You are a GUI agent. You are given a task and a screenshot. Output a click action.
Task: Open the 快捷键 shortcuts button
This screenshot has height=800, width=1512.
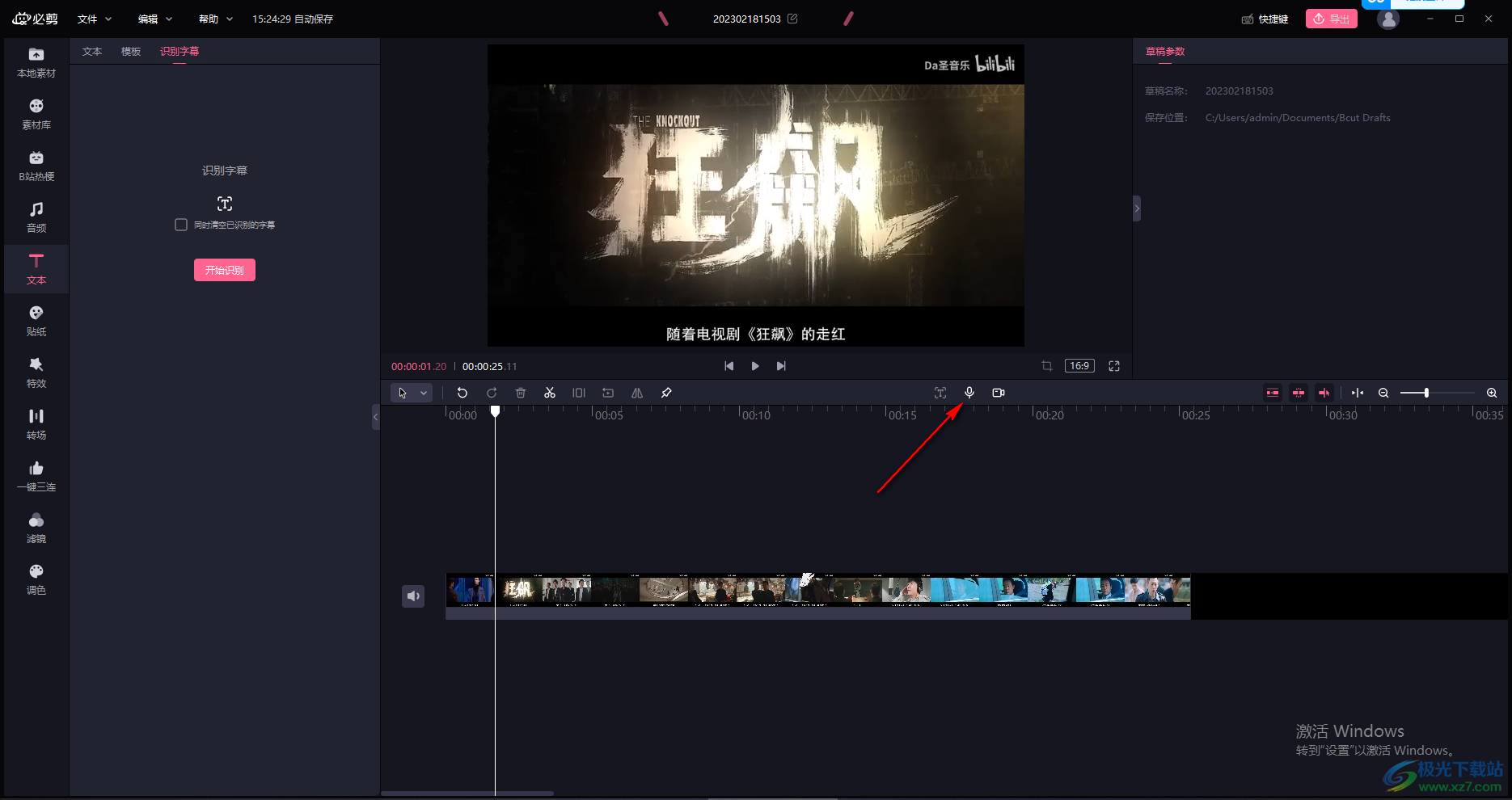click(1265, 19)
